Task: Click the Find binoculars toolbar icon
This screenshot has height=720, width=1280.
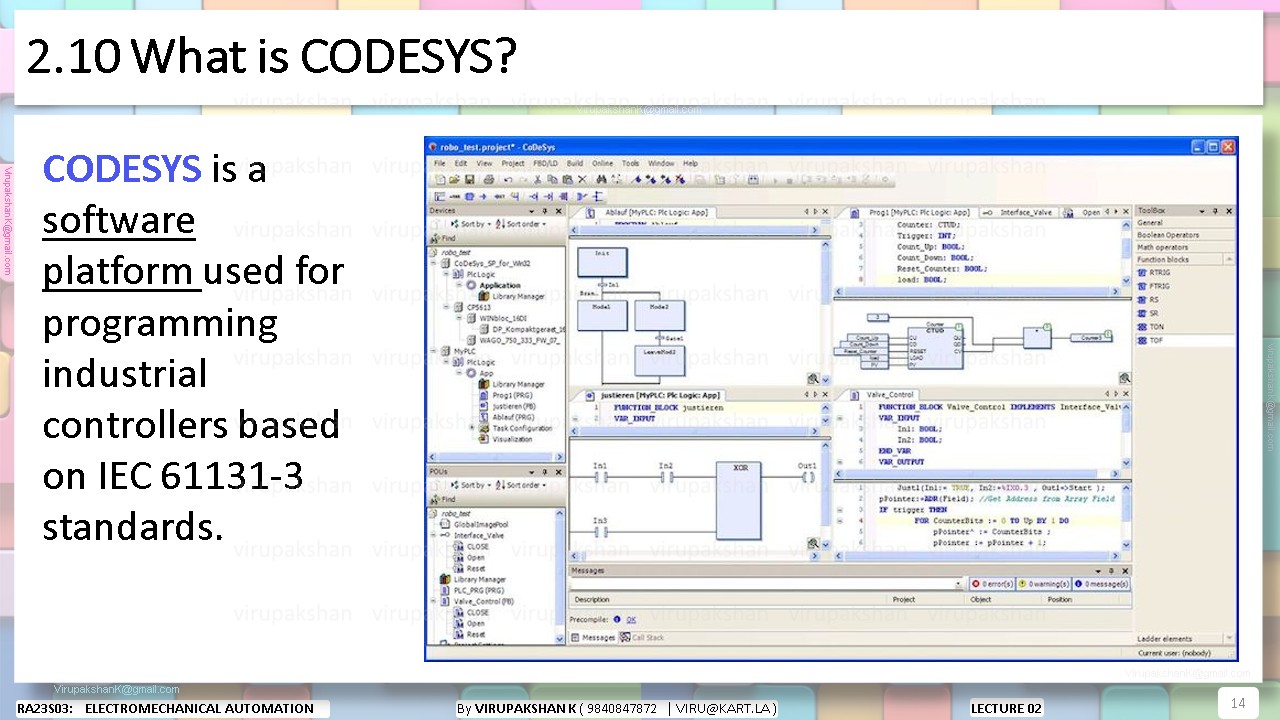Action: click(602, 179)
